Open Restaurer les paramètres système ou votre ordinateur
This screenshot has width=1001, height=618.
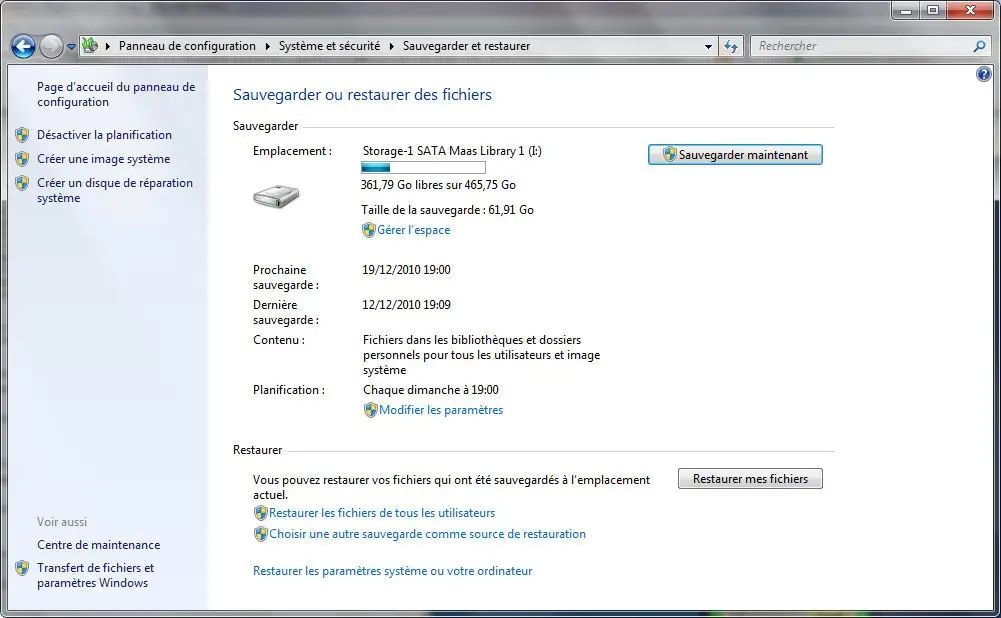[393, 571]
